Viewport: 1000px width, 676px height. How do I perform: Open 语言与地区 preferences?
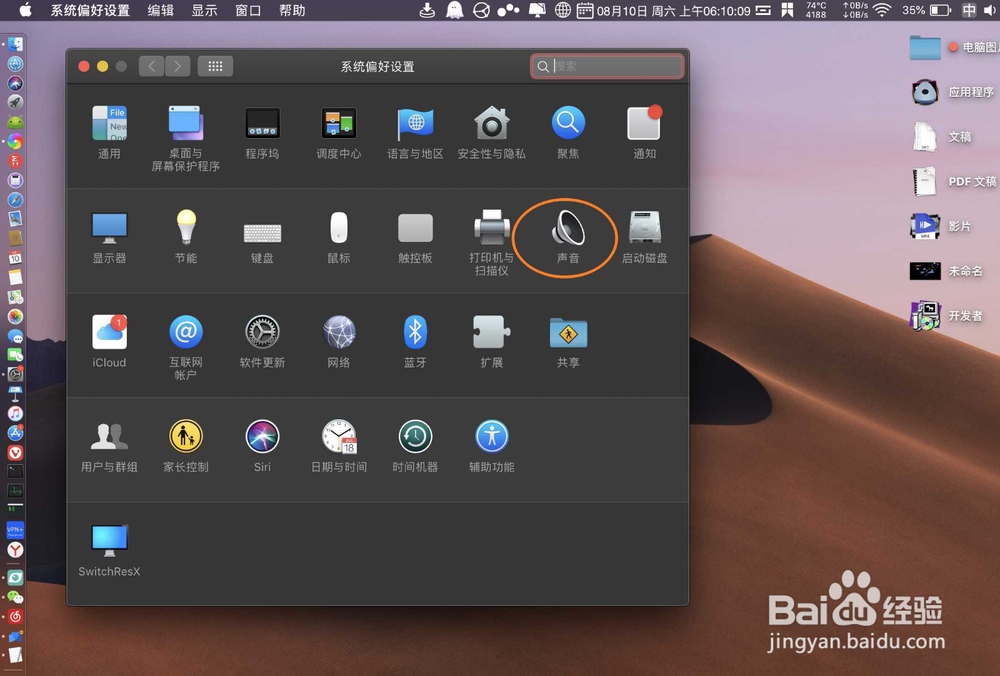tap(415, 131)
